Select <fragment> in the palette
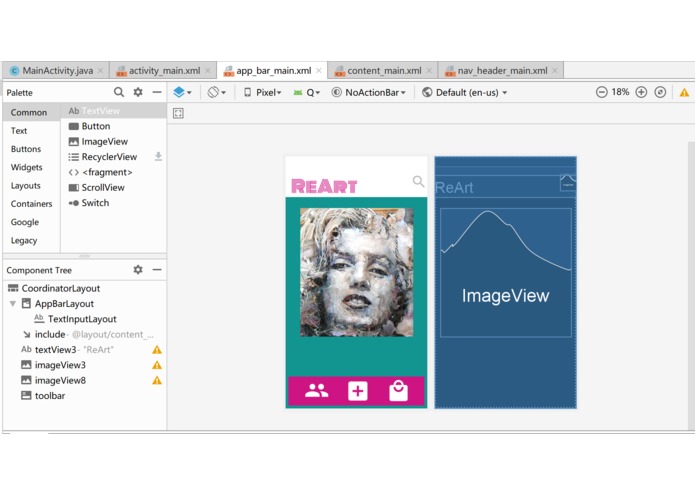This screenshot has width=695, height=494. pyautogui.click(x=113, y=172)
